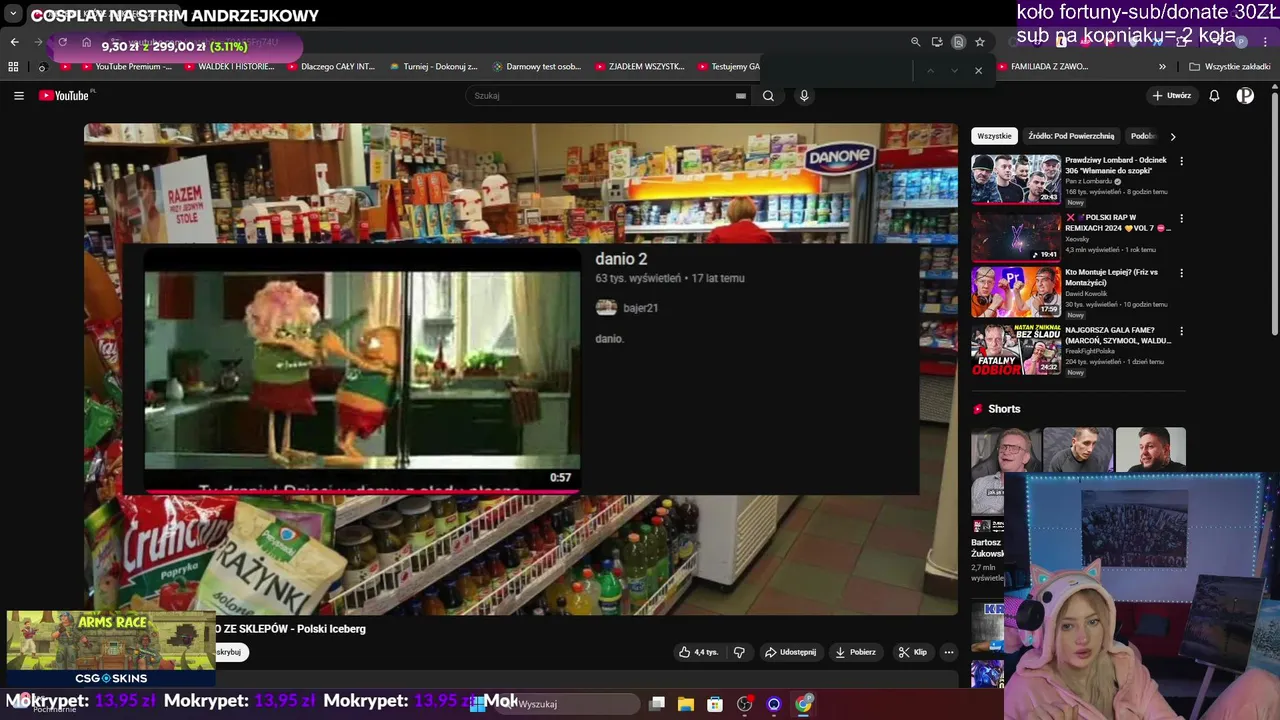1280x720 pixels.
Task: Go back with browser back arrow
Action: tap(14, 42)
